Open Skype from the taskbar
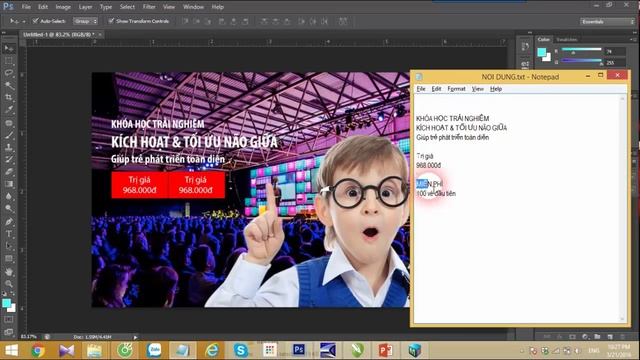Image resolution: width=640 pixels, height=360 pixels. pyautogui.click(x=240, y=350)
